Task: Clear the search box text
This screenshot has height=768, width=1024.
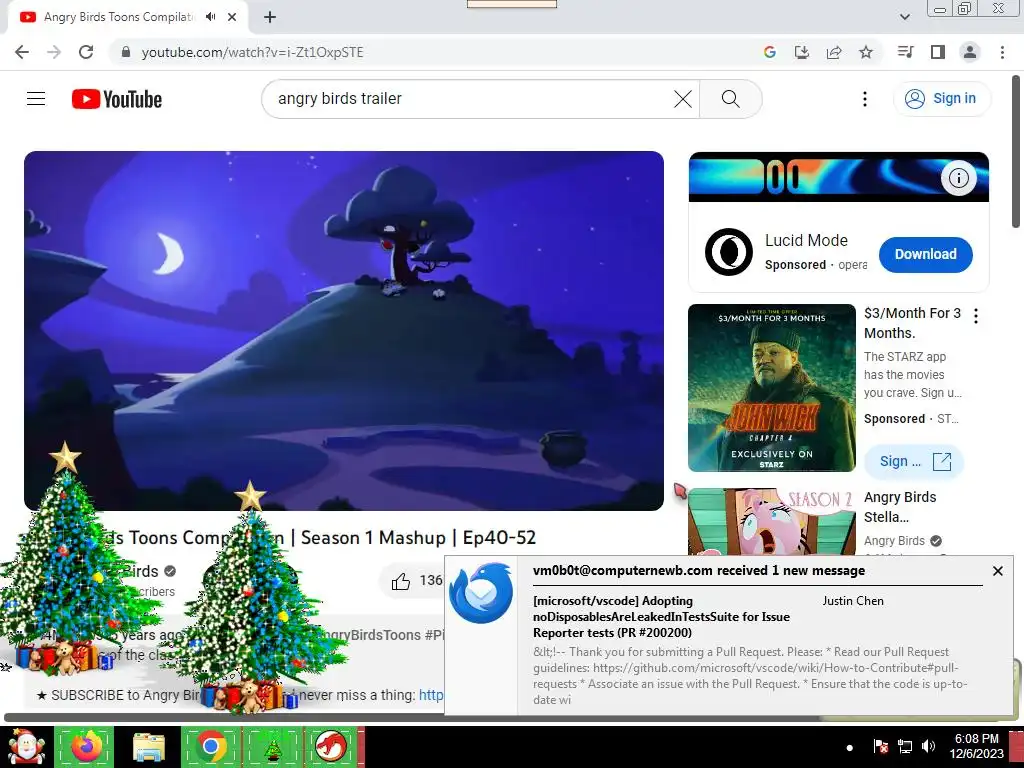Action: 682,99
